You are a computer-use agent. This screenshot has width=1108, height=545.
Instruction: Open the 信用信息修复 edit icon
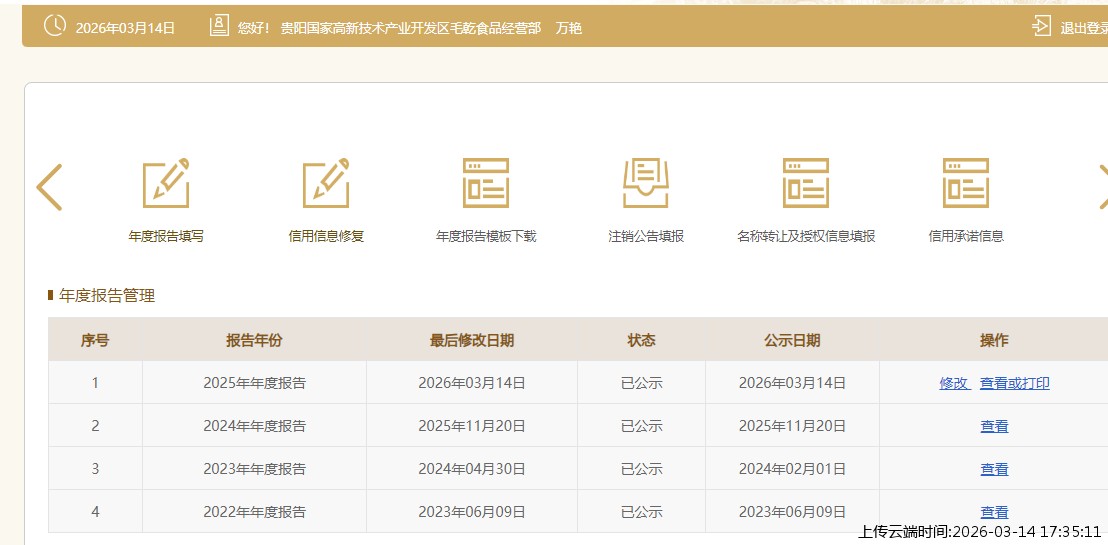pos(326,183)
